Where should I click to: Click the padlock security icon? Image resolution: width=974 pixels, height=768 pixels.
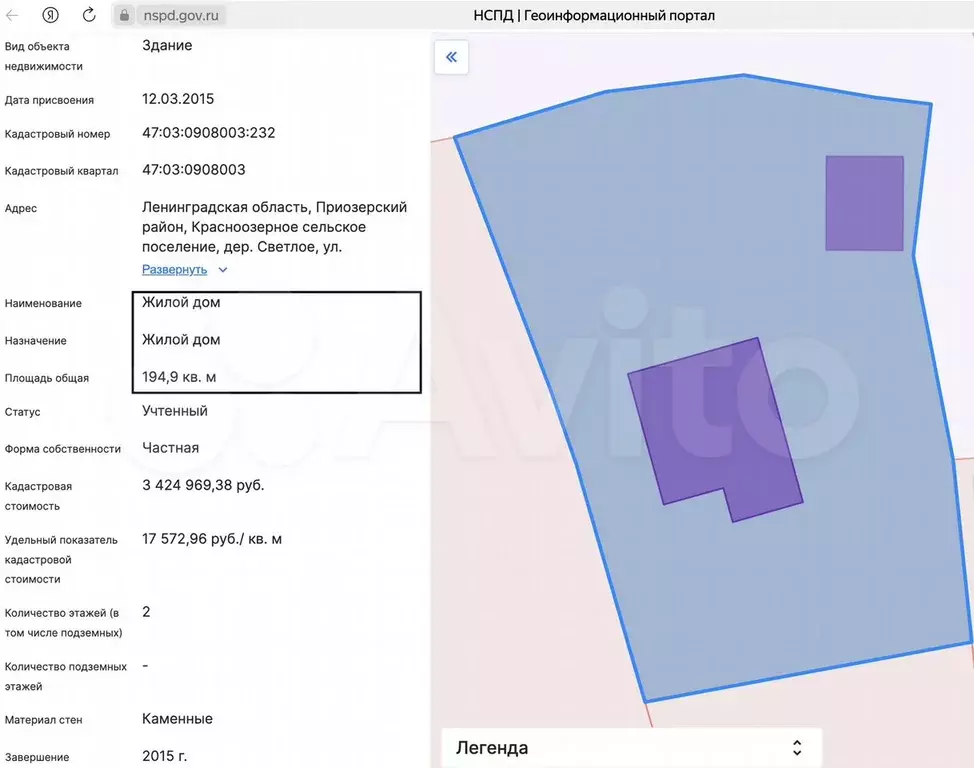(124, 16)
